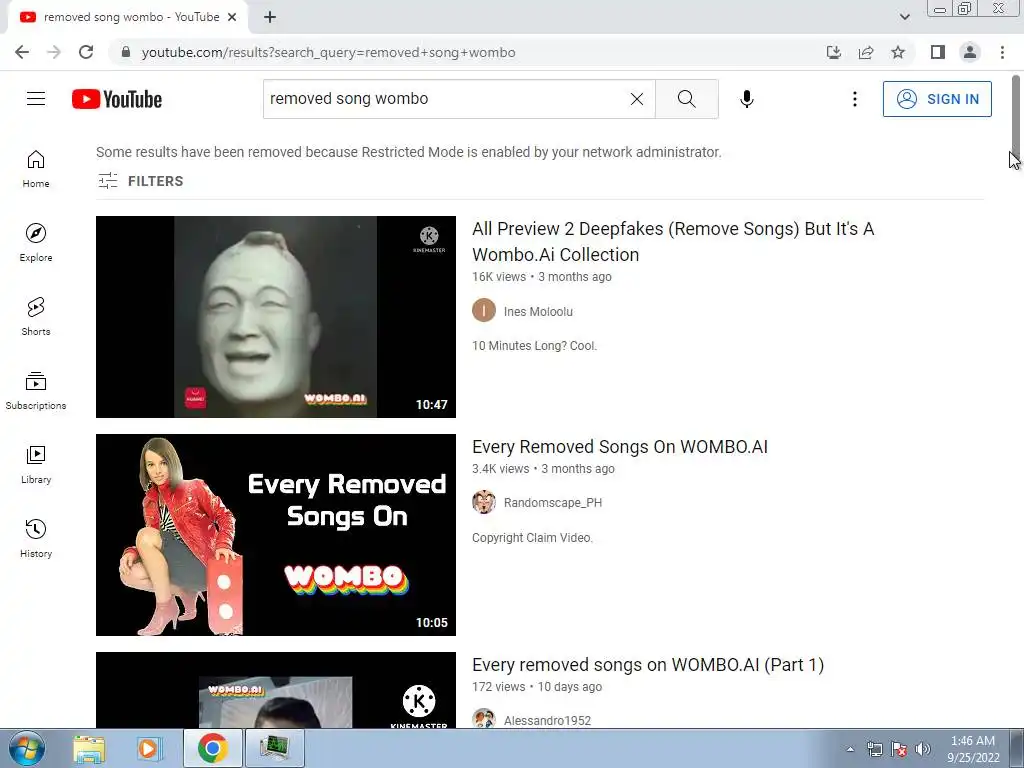This screenshot has height=768, width=1024.
Task: Clear the search box with the X icon
Action: click(x=637, y=99)
